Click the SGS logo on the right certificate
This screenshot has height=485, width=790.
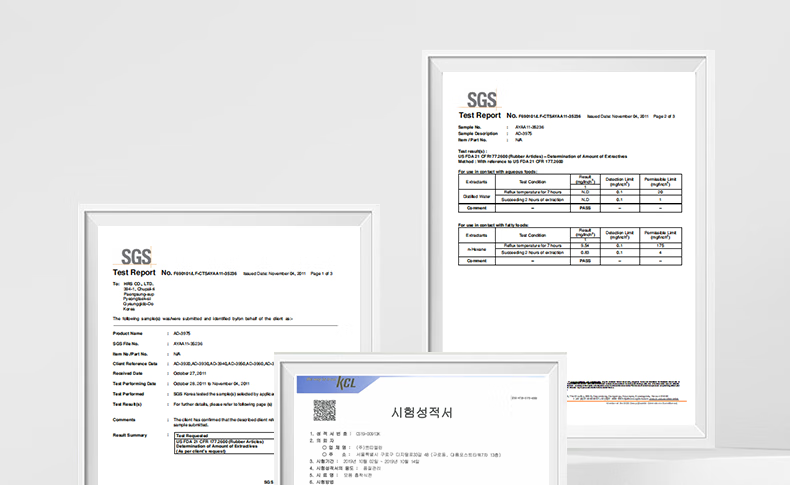[481, 99]
